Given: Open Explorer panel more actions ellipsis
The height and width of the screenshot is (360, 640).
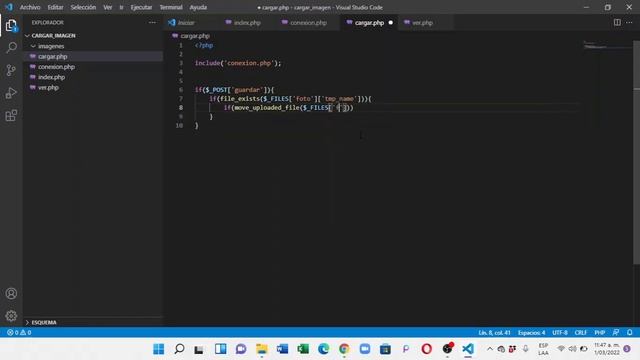Looking at the screenshot, I should 152,22.
